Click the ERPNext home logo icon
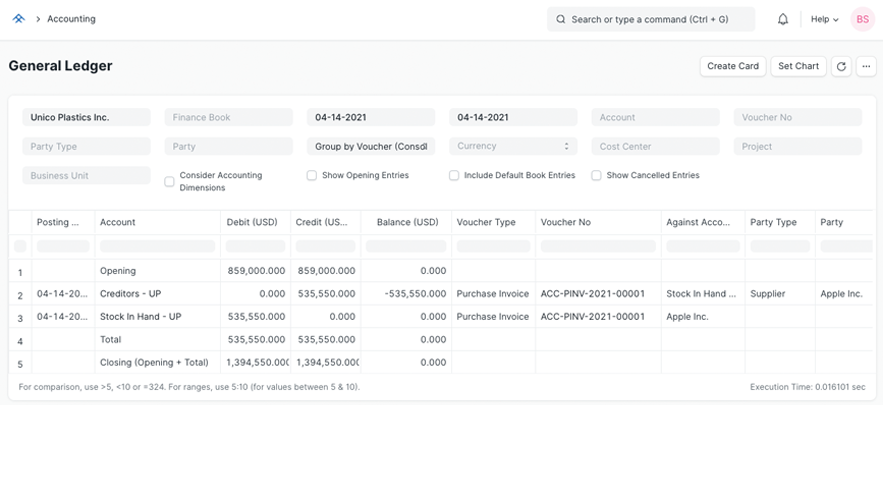Image resolution: width=883 pixels, height=503 pixels. pos(18,19)
